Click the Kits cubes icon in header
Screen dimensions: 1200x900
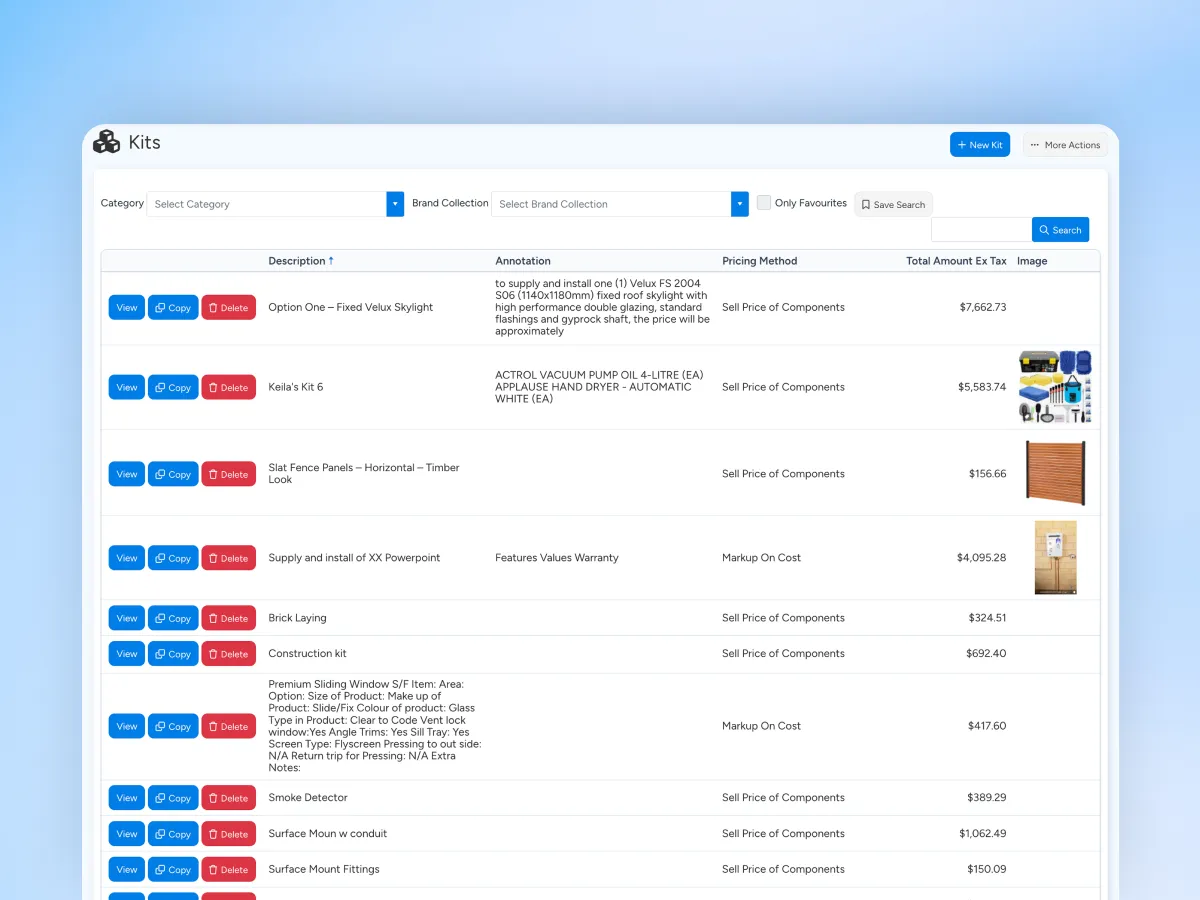click(x=106, y=142)
